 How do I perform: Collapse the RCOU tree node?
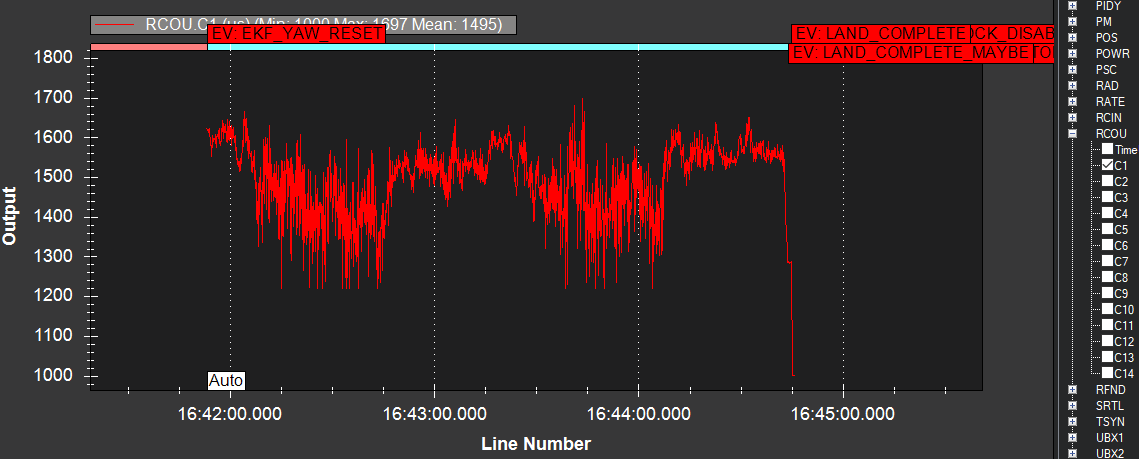click(1072, 134)
